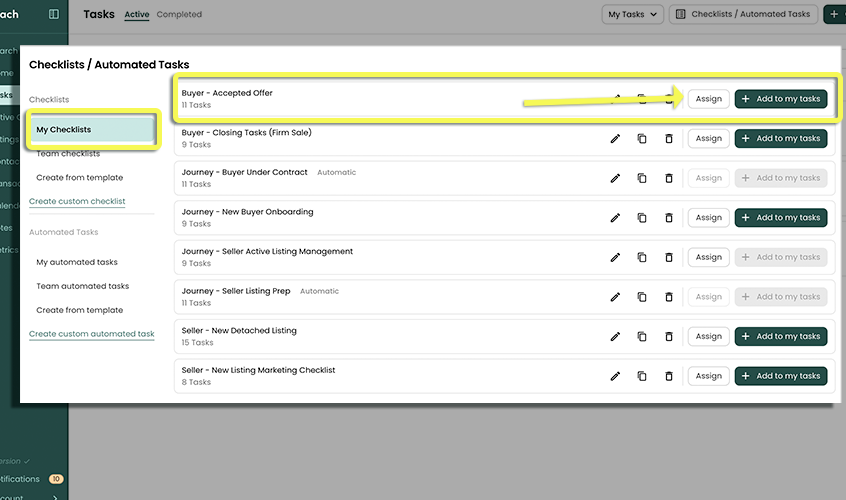This screenshot has height=500, width=846.
Task: Select the Active tasks tab
Action: click(x=136, y=15)
